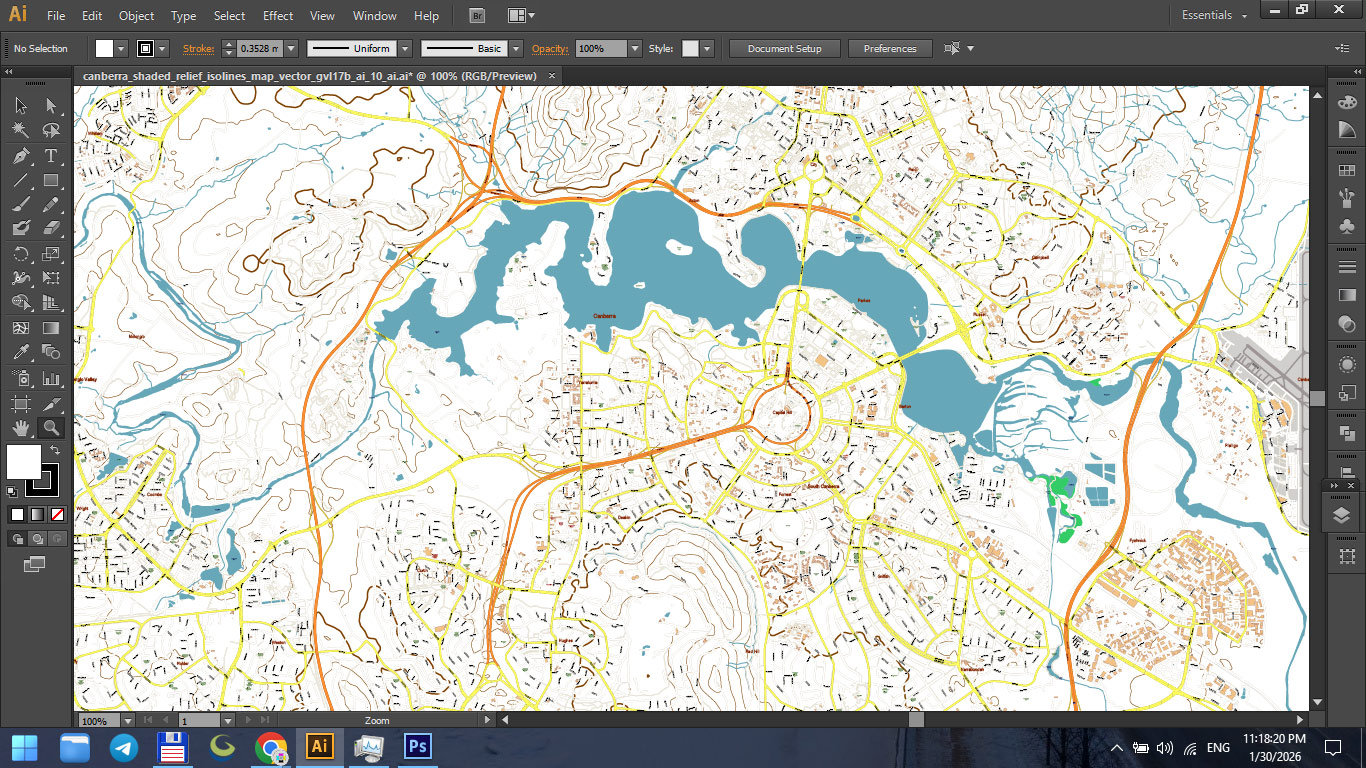Activate the Magic Wand tool

pyautogui.click(x=20, y=130)
